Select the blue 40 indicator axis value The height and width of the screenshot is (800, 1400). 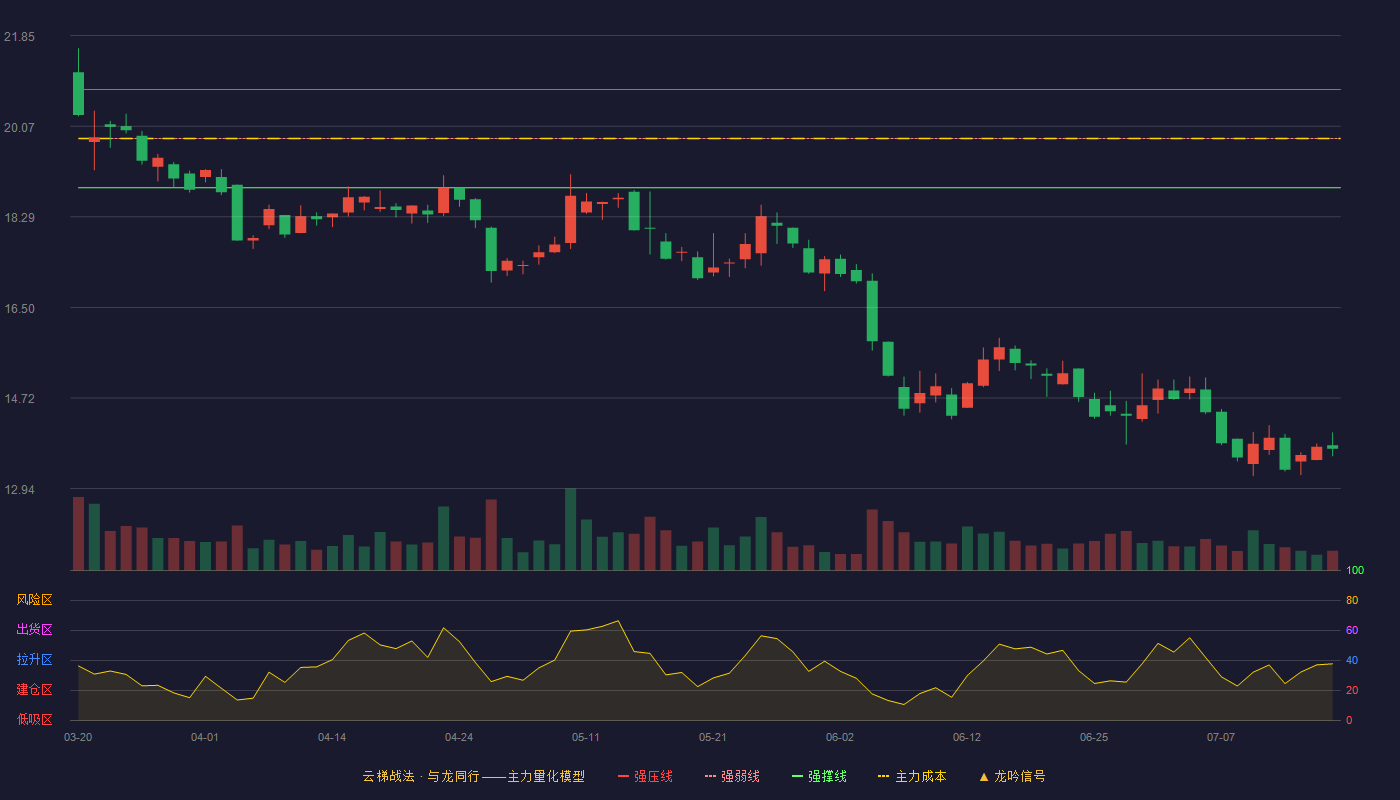click(x=1352, y=660)
